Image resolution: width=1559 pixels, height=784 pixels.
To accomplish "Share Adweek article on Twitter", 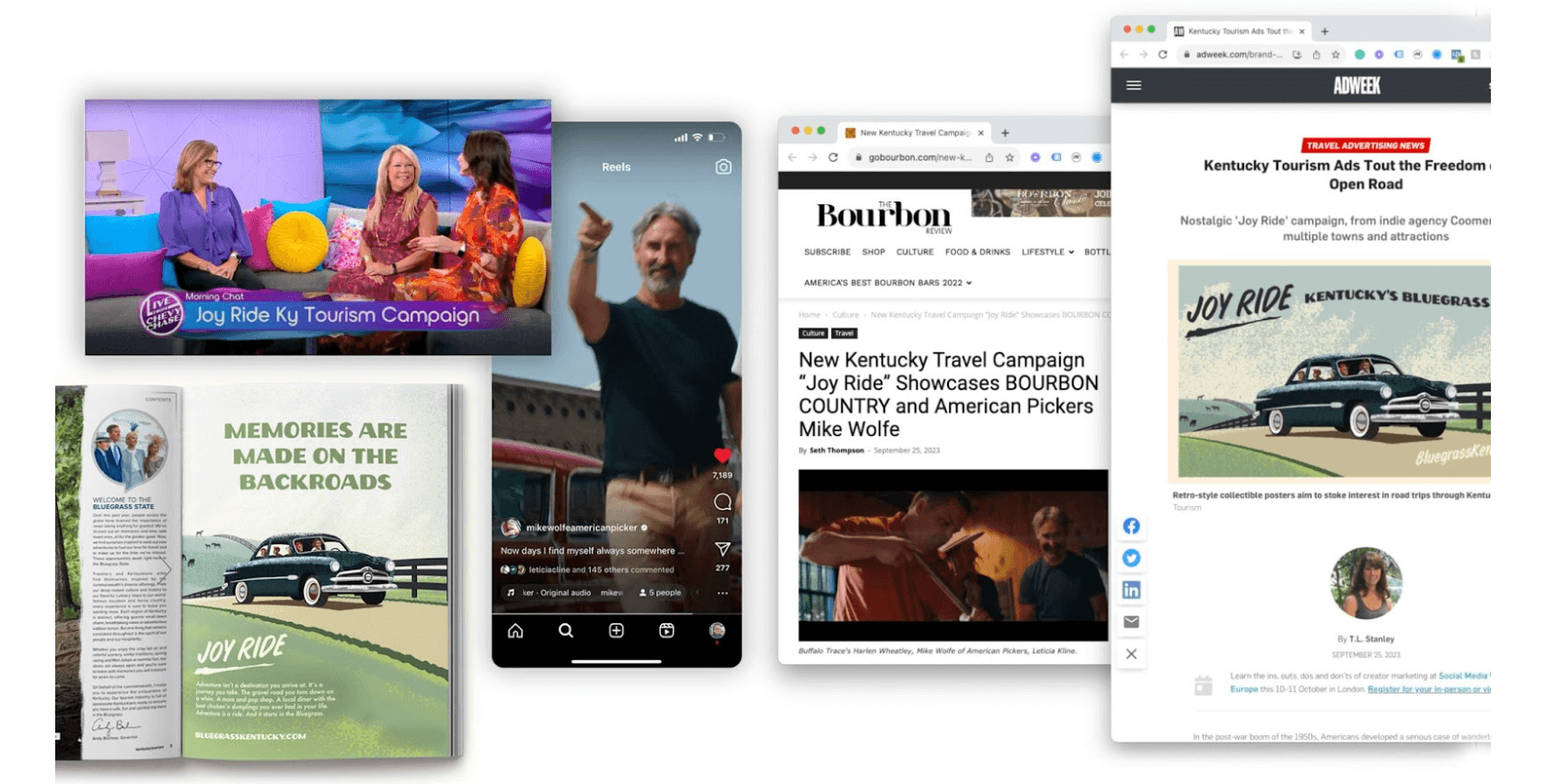I will pyautogui.click(x=1131, y=558).
